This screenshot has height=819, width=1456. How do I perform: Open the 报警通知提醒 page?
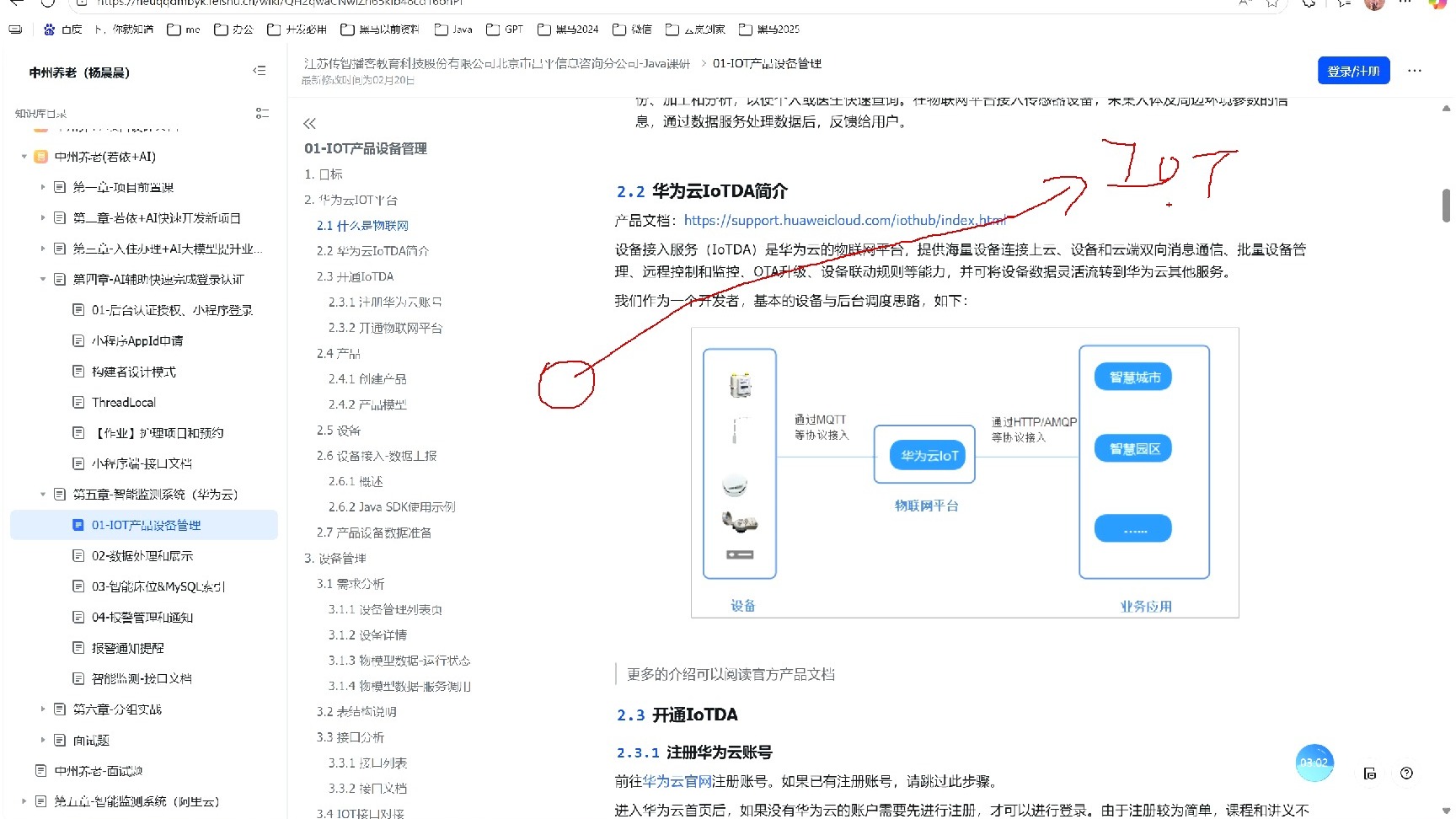click(128, 648)
